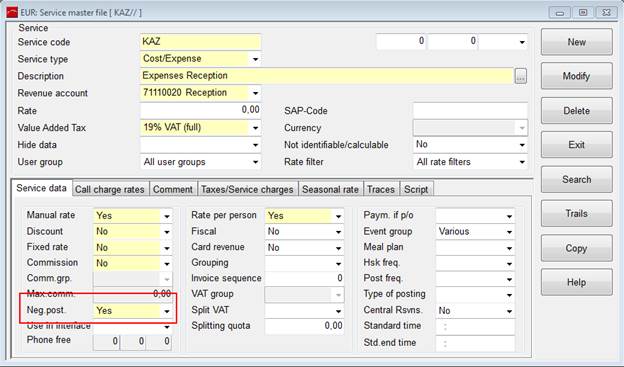624x367 pixels.
Task: Expand the Rate filter dropdown
Action: [522, 162]
